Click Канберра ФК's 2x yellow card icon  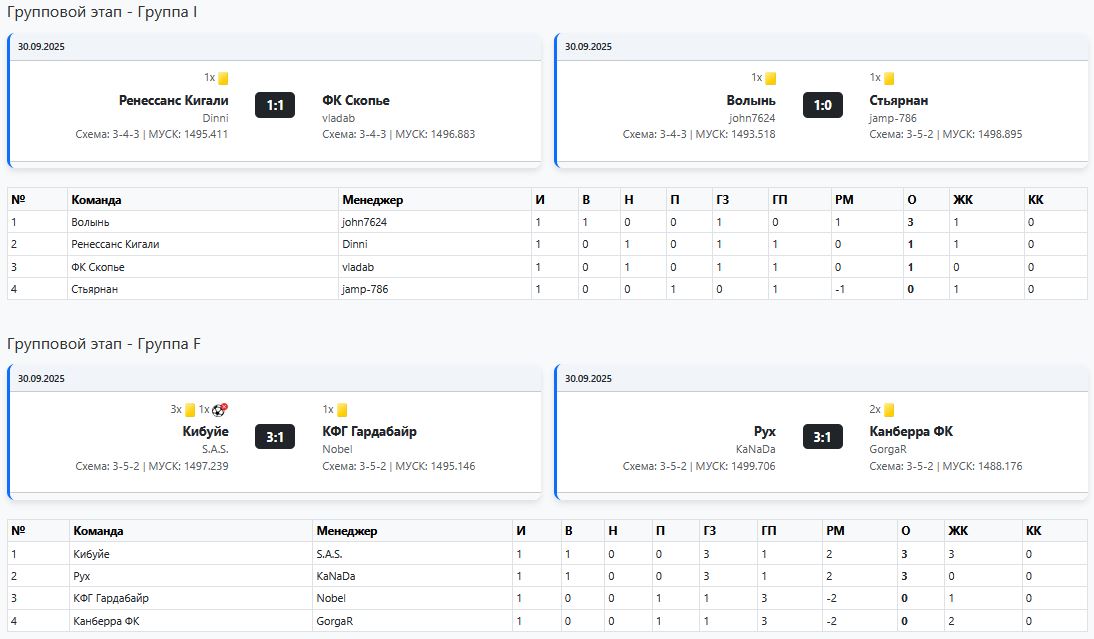tap(889, 409)
